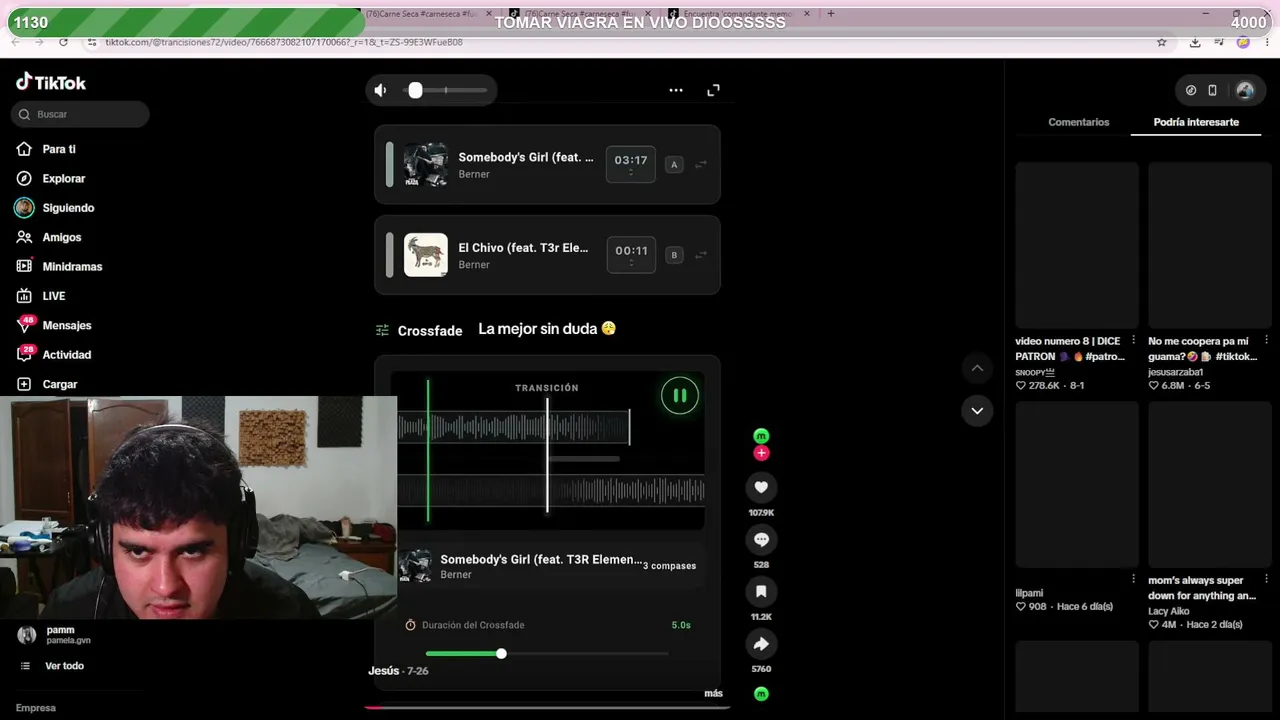Open Mensajes inbox
This screenshot has width=1280, height=720.
point(66,325)
